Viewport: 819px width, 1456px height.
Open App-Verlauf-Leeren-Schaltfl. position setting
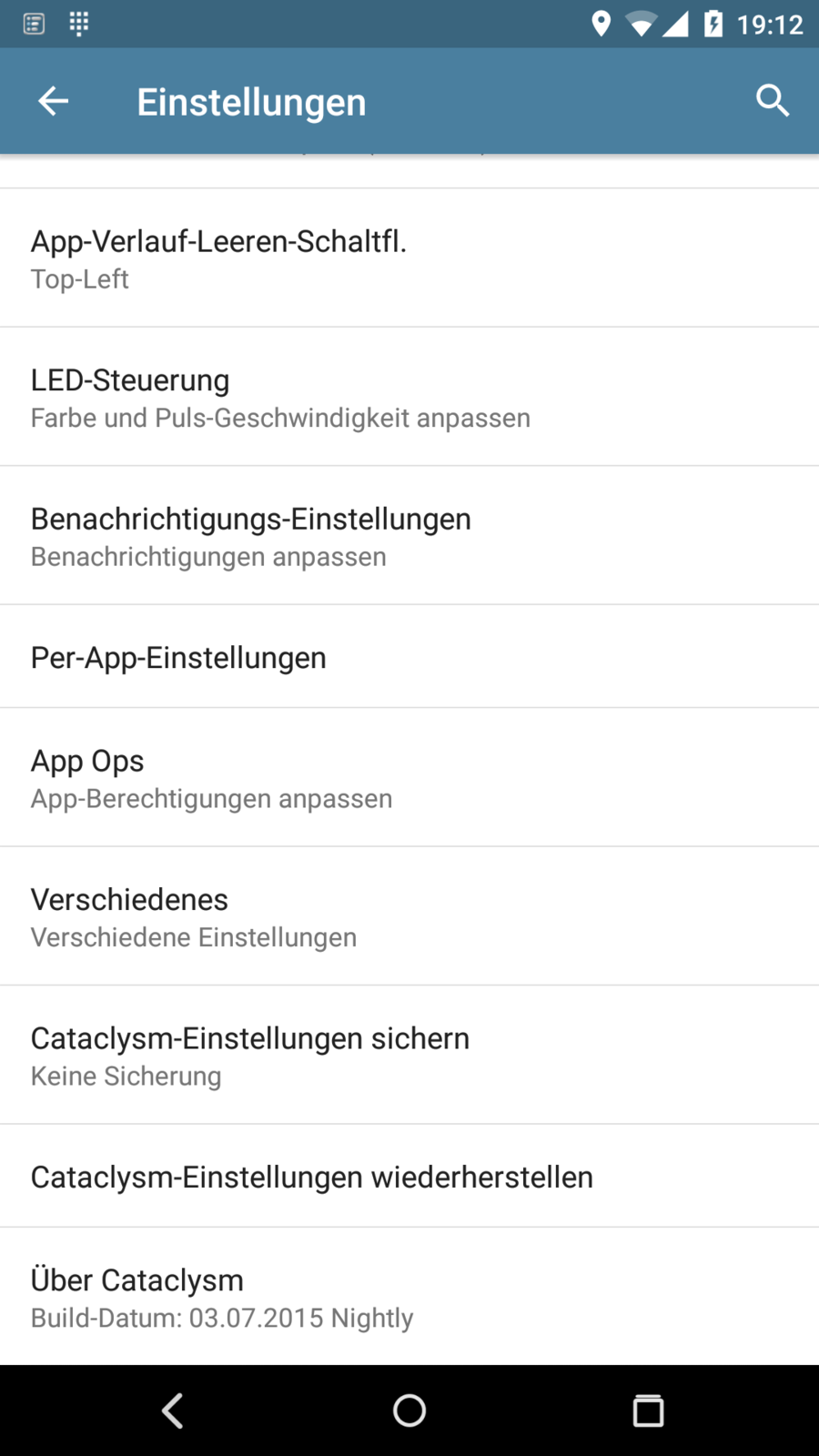pos(409,258)
